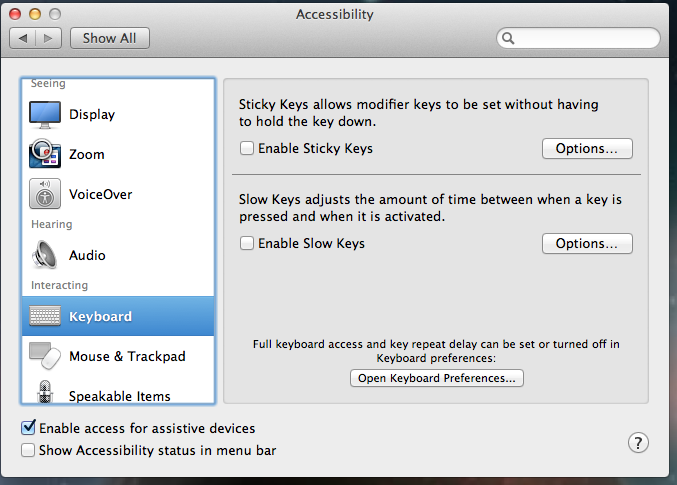Open Keyboard Preferences button
The image size is (677, 485).
coord(437,379)
